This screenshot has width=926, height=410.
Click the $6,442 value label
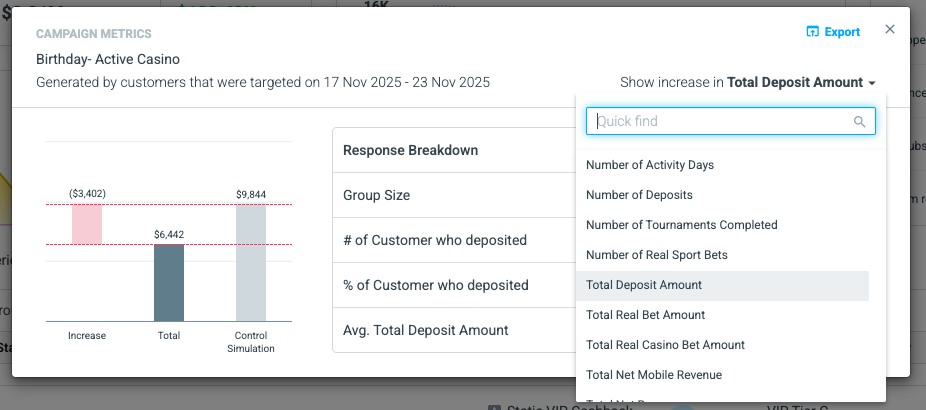tap(169, 235)
